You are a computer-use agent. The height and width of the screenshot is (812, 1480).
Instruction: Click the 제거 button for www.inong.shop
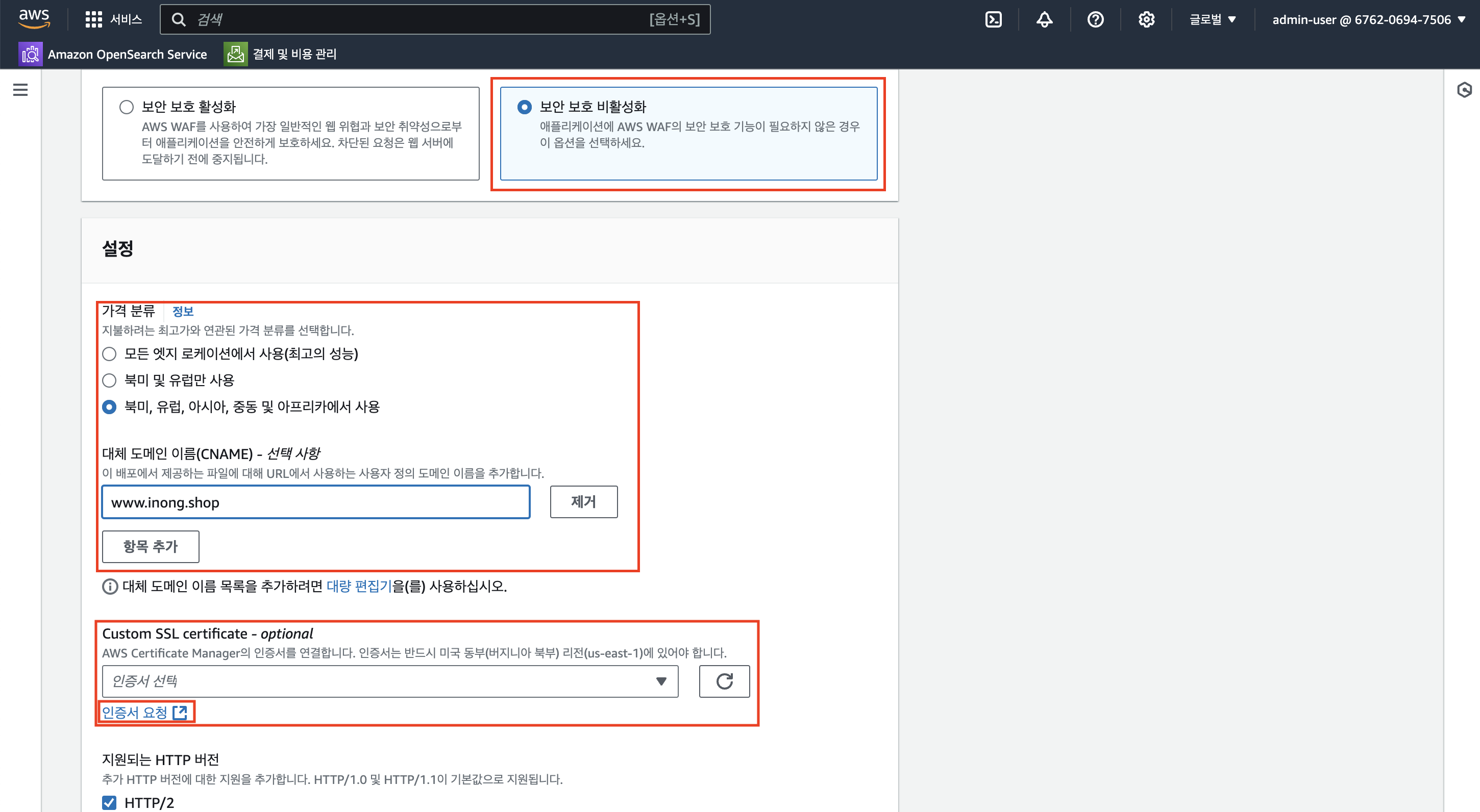[584, 502]
